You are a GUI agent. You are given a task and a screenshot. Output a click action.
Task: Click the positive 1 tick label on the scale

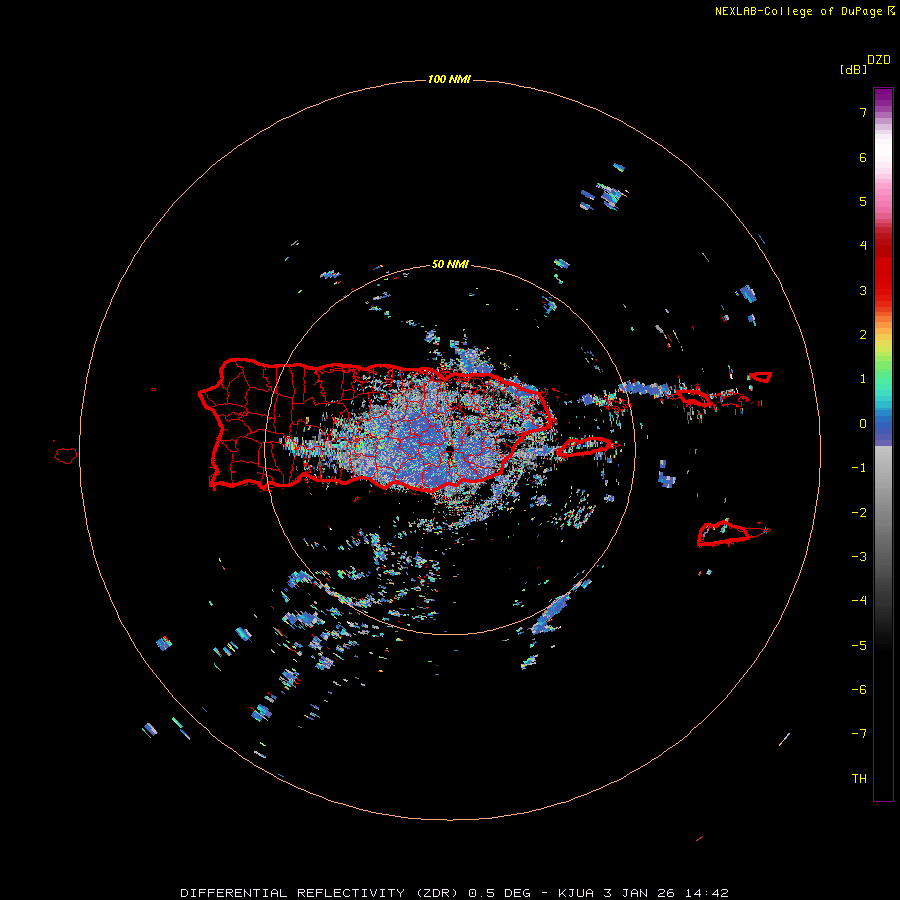point(863,379)
